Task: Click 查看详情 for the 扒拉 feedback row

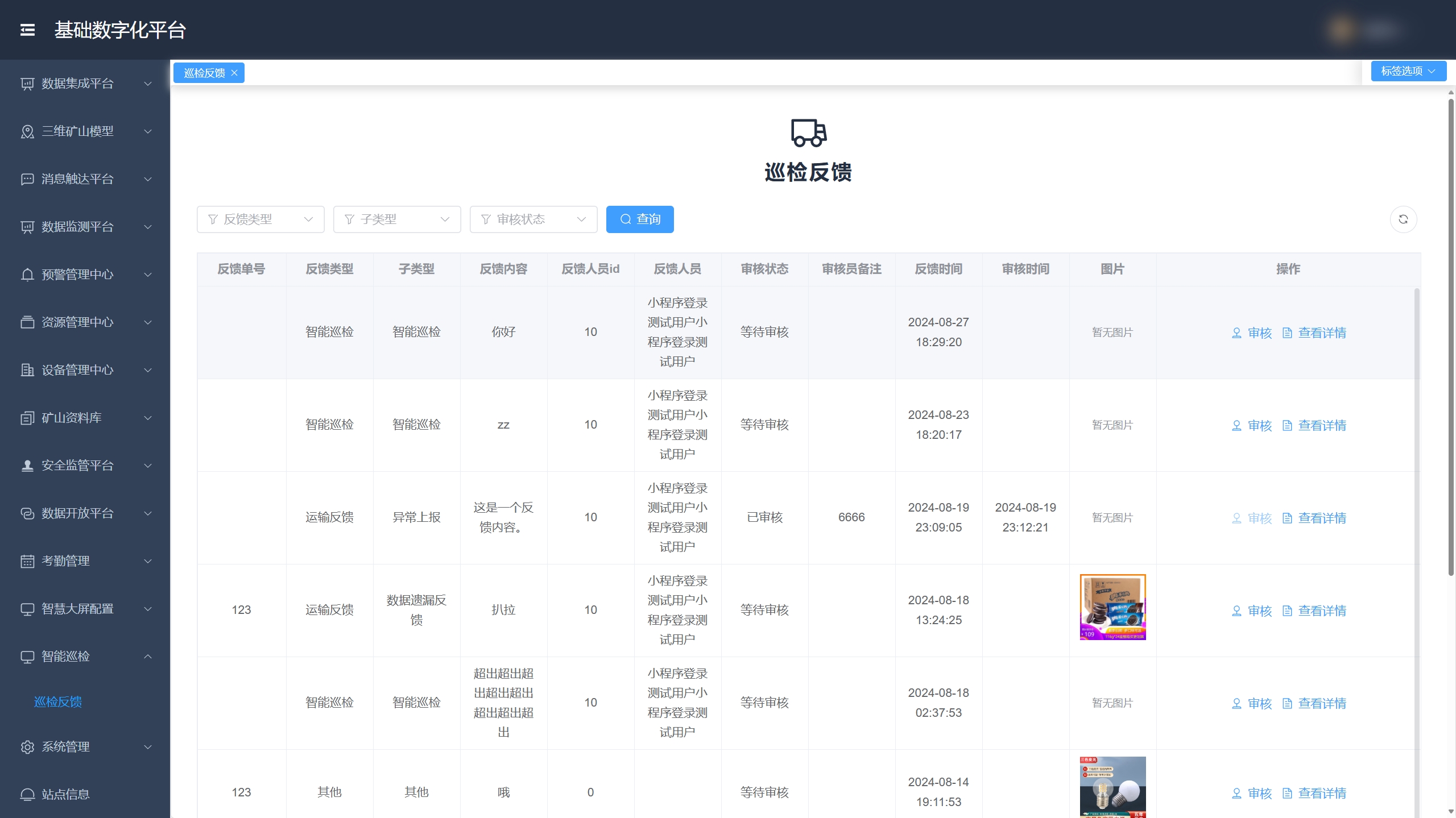Action: tap(1314, 611)
